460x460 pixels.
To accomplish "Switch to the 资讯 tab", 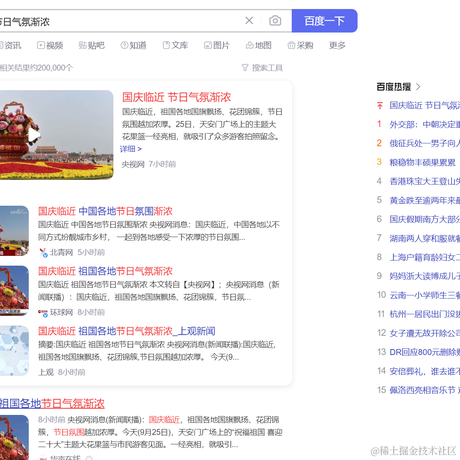I will (x=10, y=45).
